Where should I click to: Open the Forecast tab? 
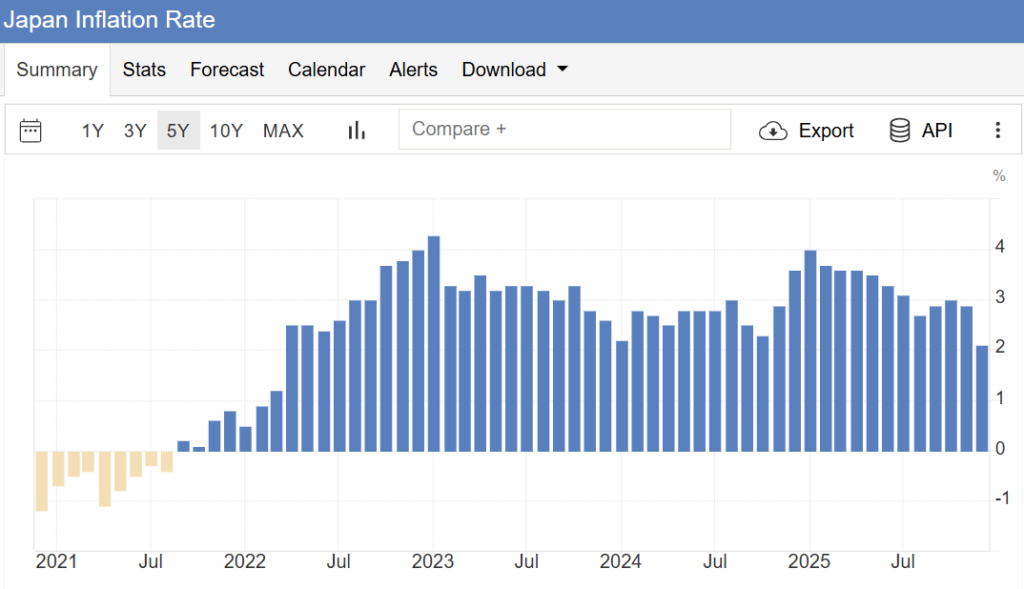coord(227,70)
